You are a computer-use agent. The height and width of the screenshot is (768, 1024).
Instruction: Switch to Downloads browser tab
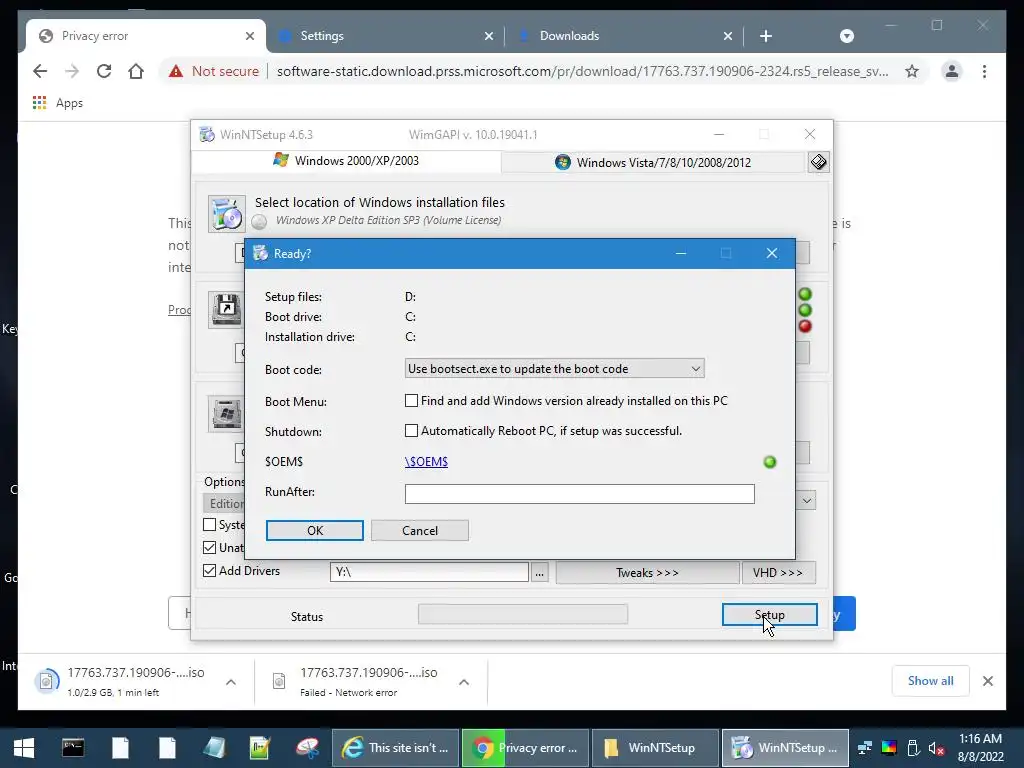(624, 36)
